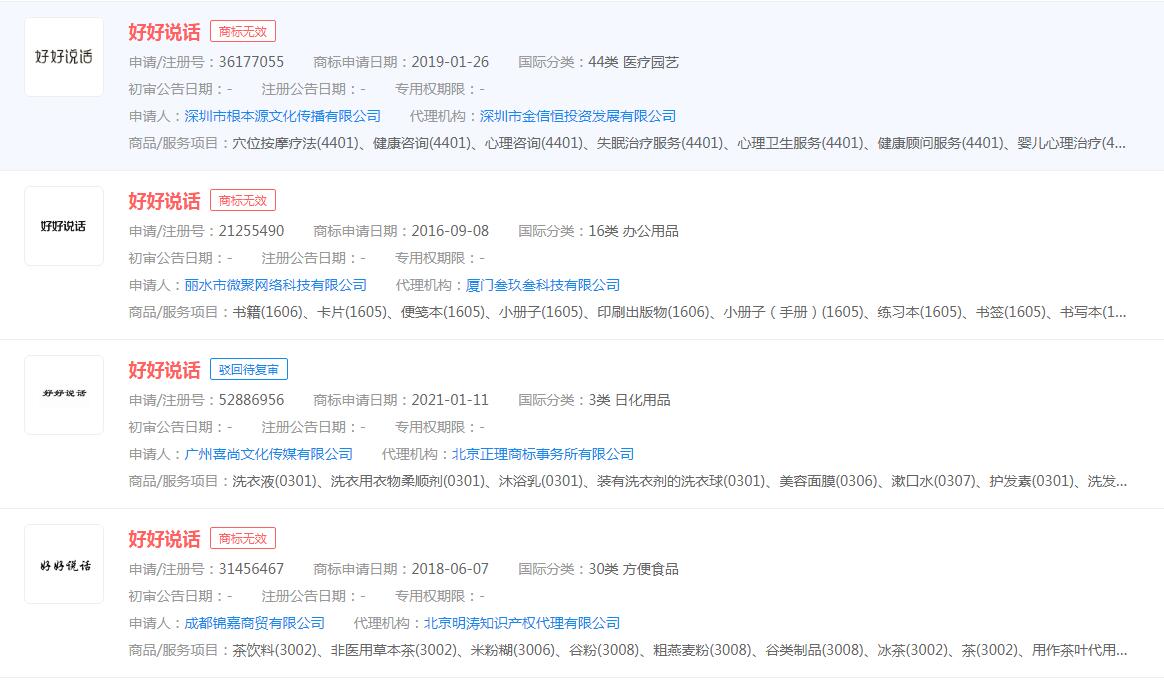This screenshot has width=1164, height=681.
Task: Select registration number 31456467
Action: pyautogui.click(x=251, y=569)
